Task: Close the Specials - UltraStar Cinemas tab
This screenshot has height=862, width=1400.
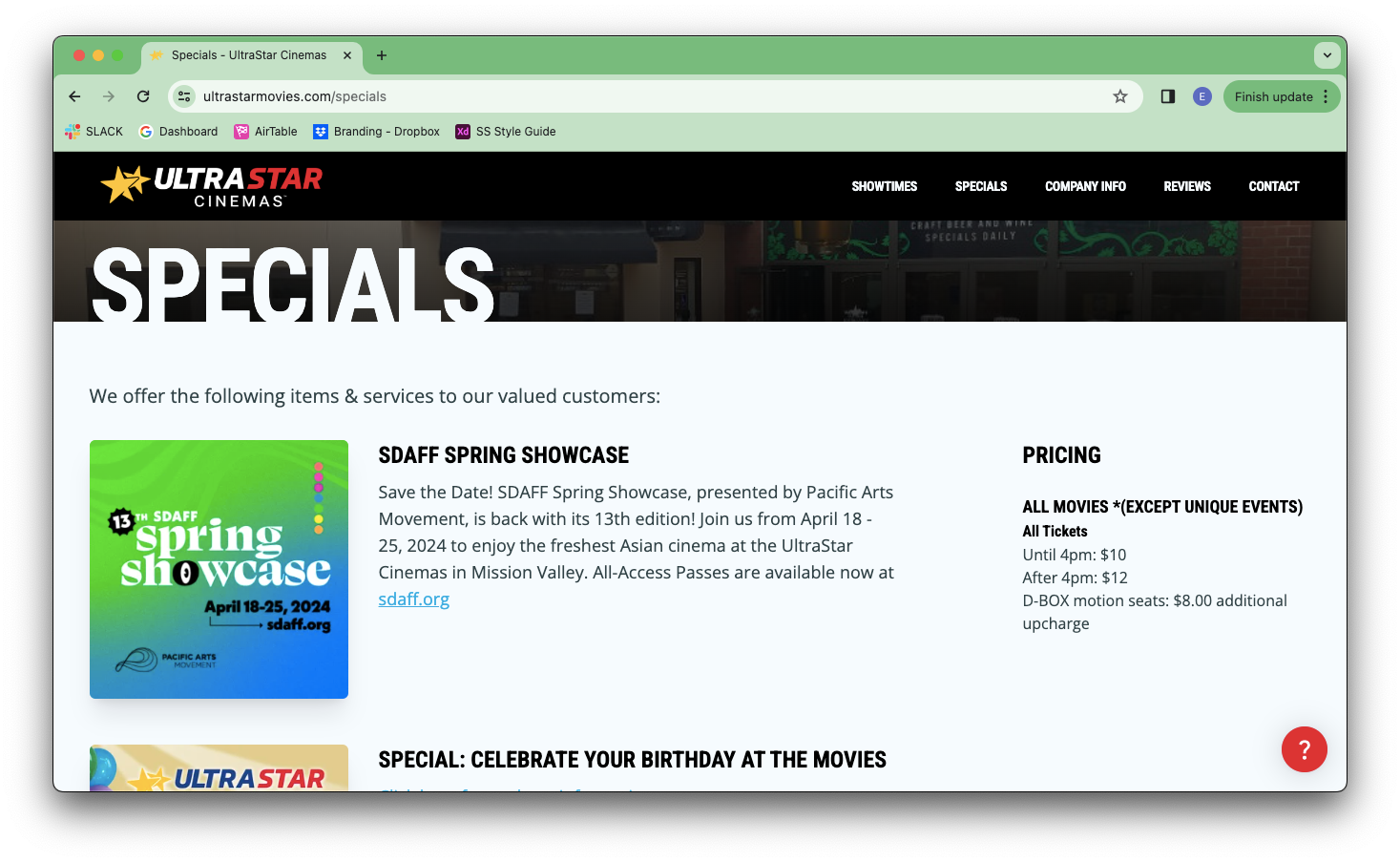Action: 347,55
